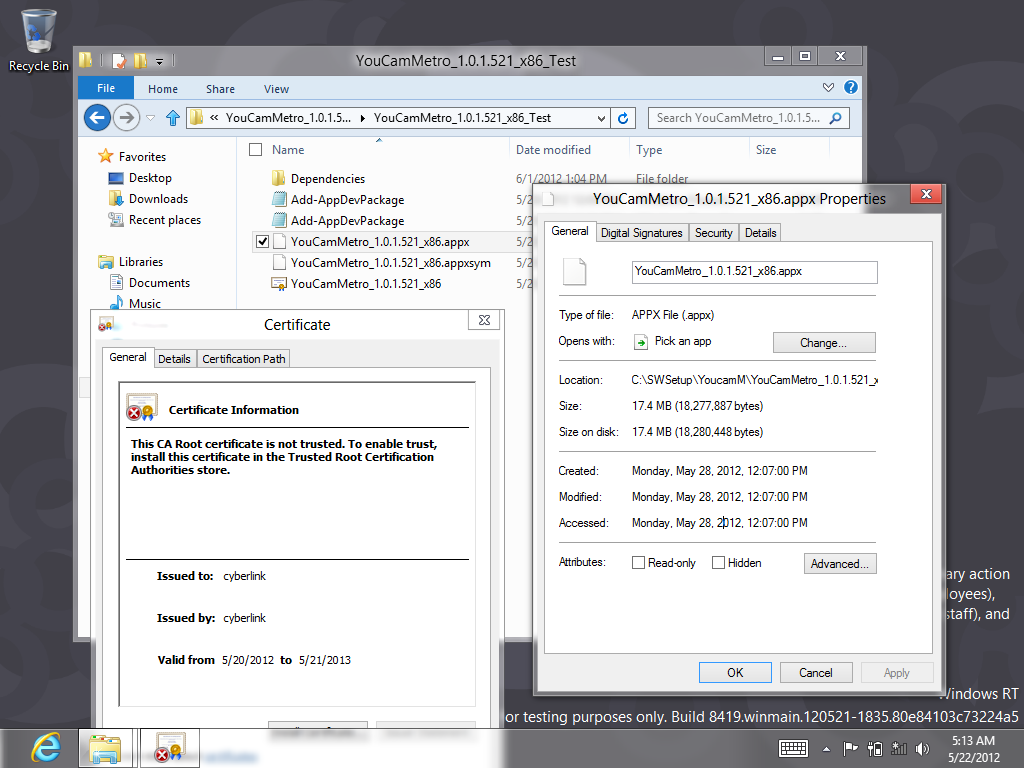The height and width of the screenshot is (768, 1024).
Task: Open the on-screen keyboard tray icon
Action: [794, 748]
